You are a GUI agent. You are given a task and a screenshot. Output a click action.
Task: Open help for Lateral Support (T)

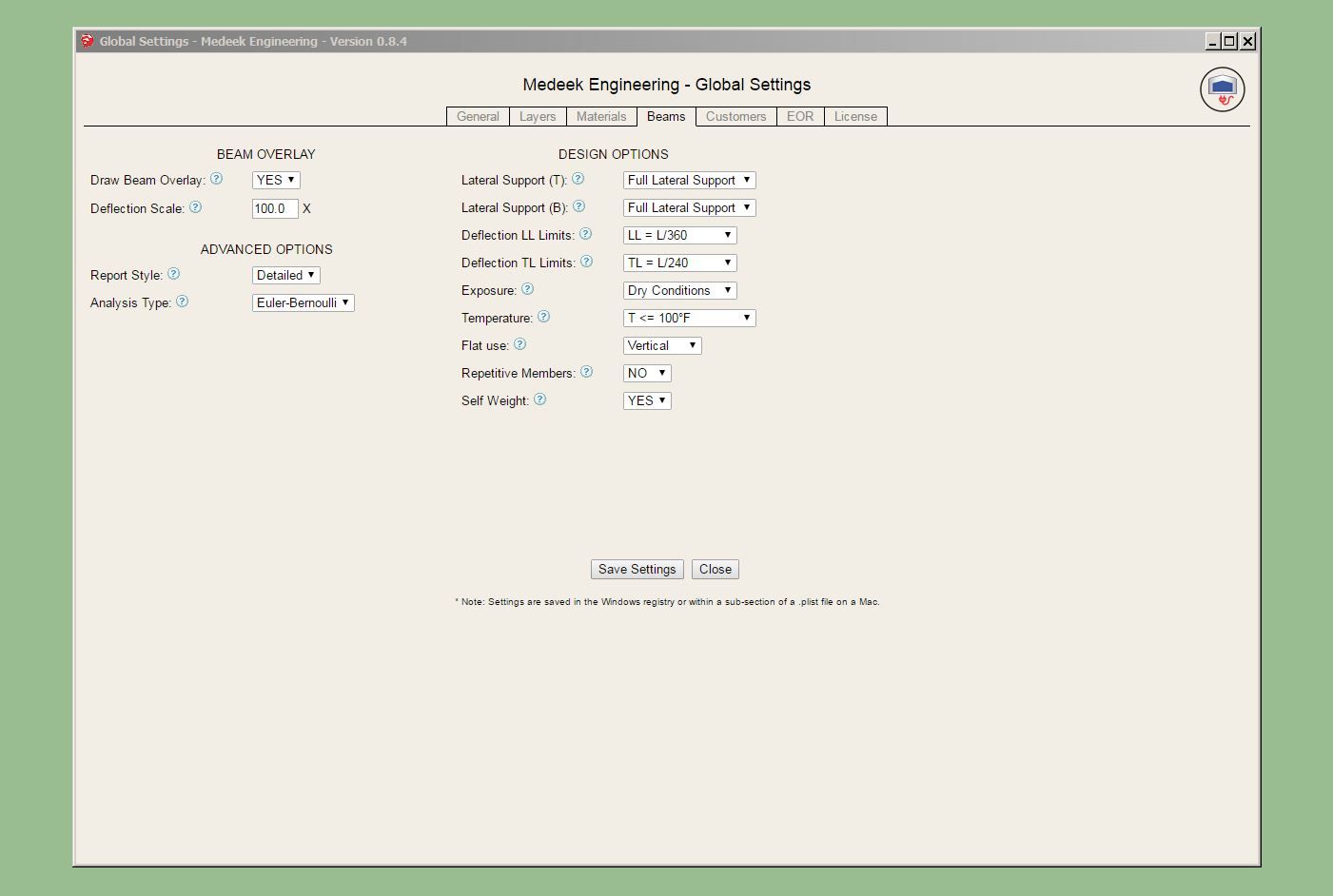click(x=578, y=179)
